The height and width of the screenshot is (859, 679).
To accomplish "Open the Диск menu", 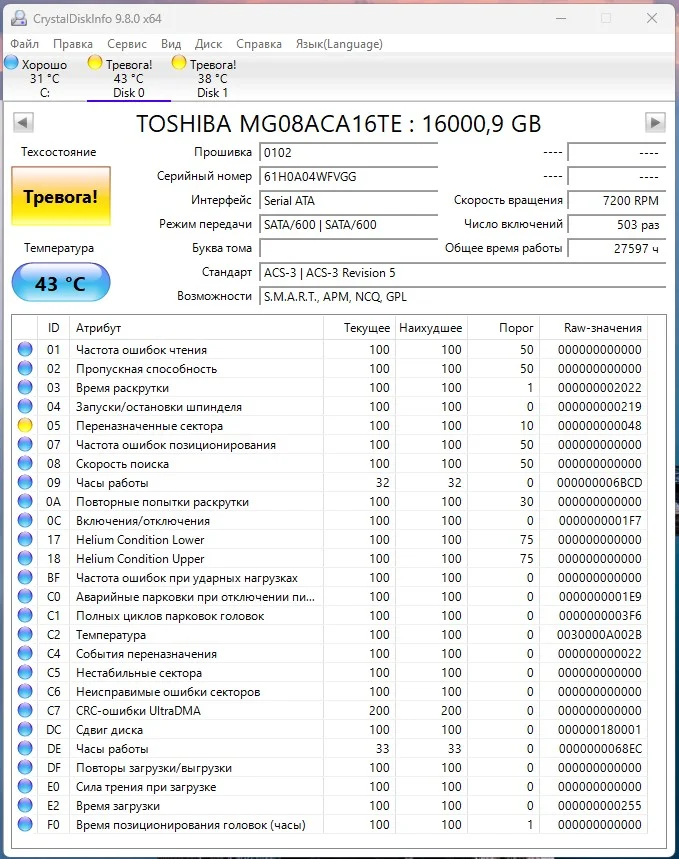I will tap(208, 44).
